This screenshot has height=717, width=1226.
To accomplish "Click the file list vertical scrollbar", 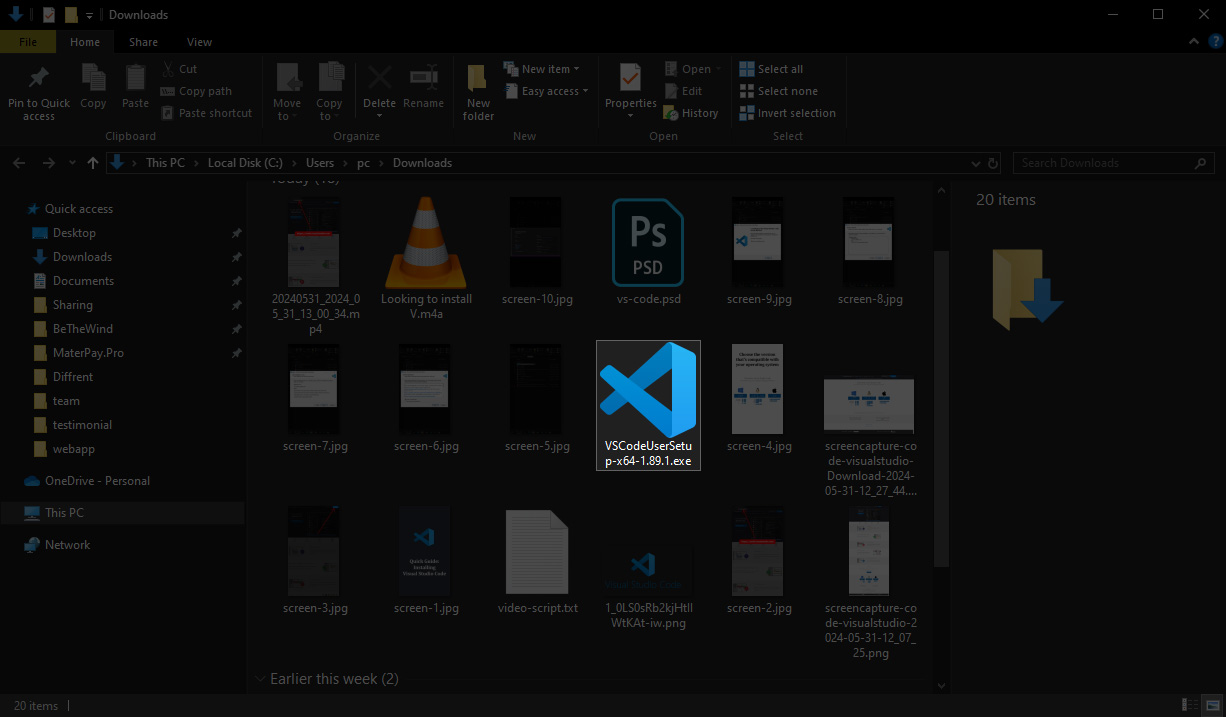I will click(x=940, y=409).
